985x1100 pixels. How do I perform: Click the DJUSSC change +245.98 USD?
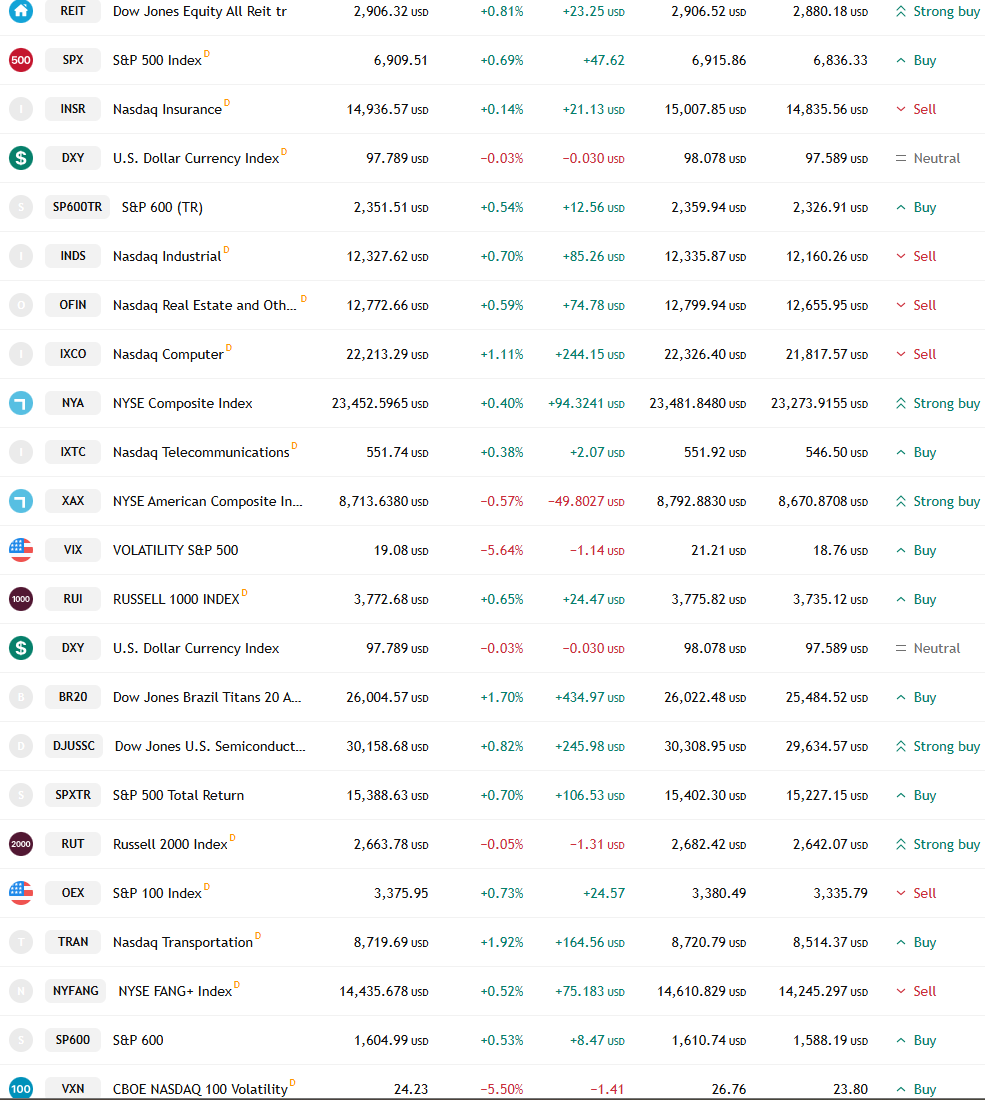589,746
